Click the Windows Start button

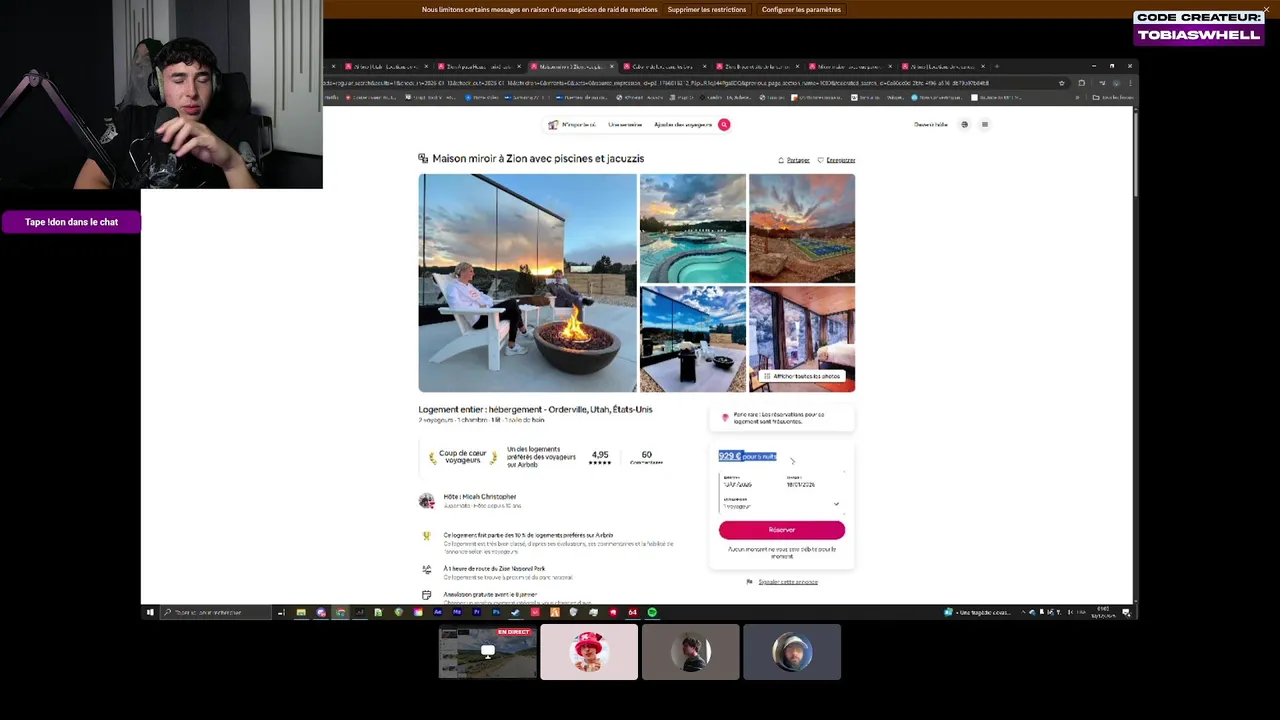150,612
